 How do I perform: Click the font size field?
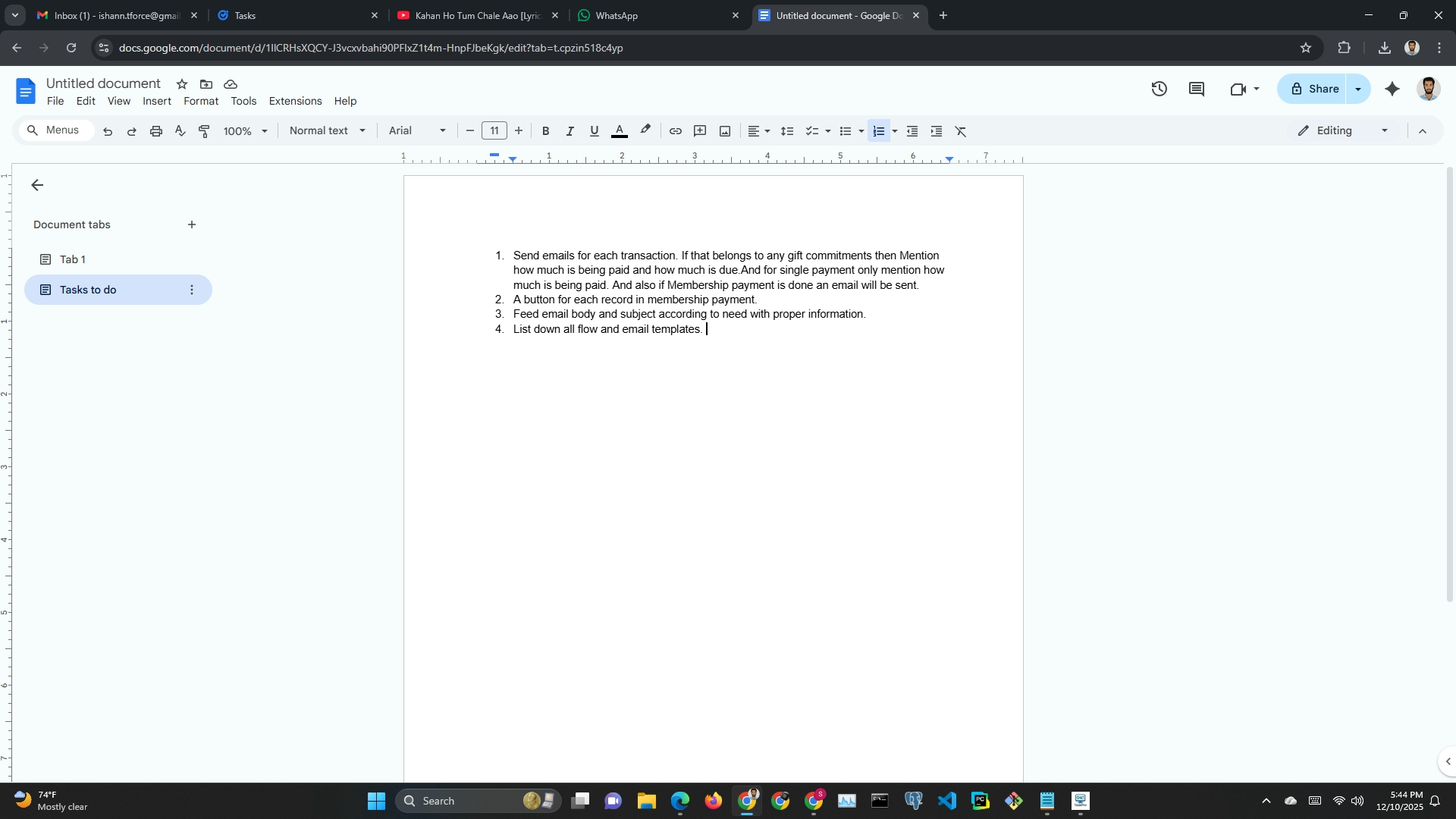494,130
